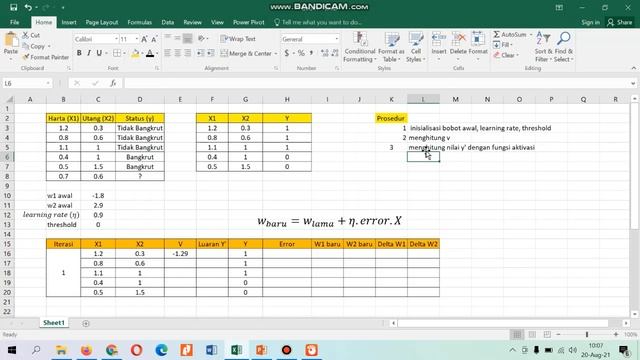Open the fill color swatch
The height and width of the screenshot is (360, 640).
135,53
